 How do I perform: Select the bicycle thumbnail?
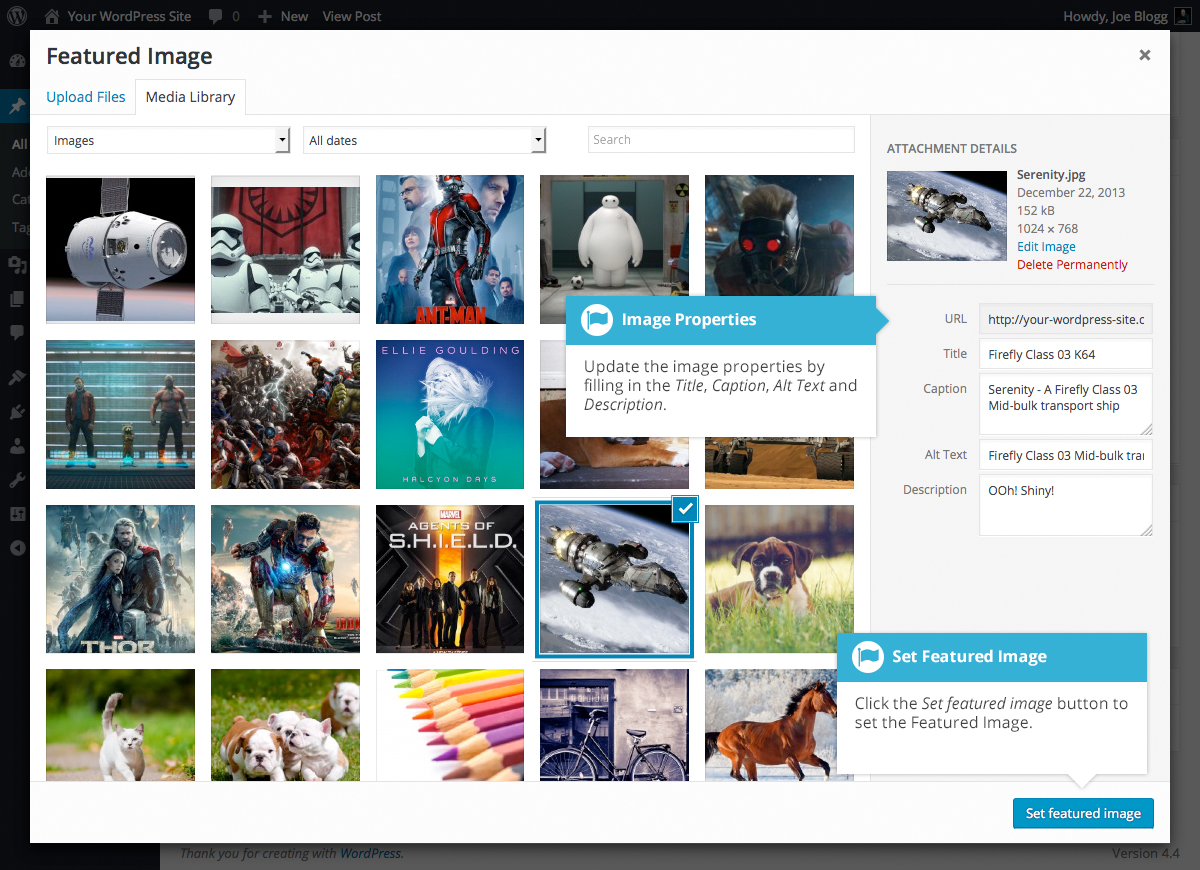(x=614, y=725)
